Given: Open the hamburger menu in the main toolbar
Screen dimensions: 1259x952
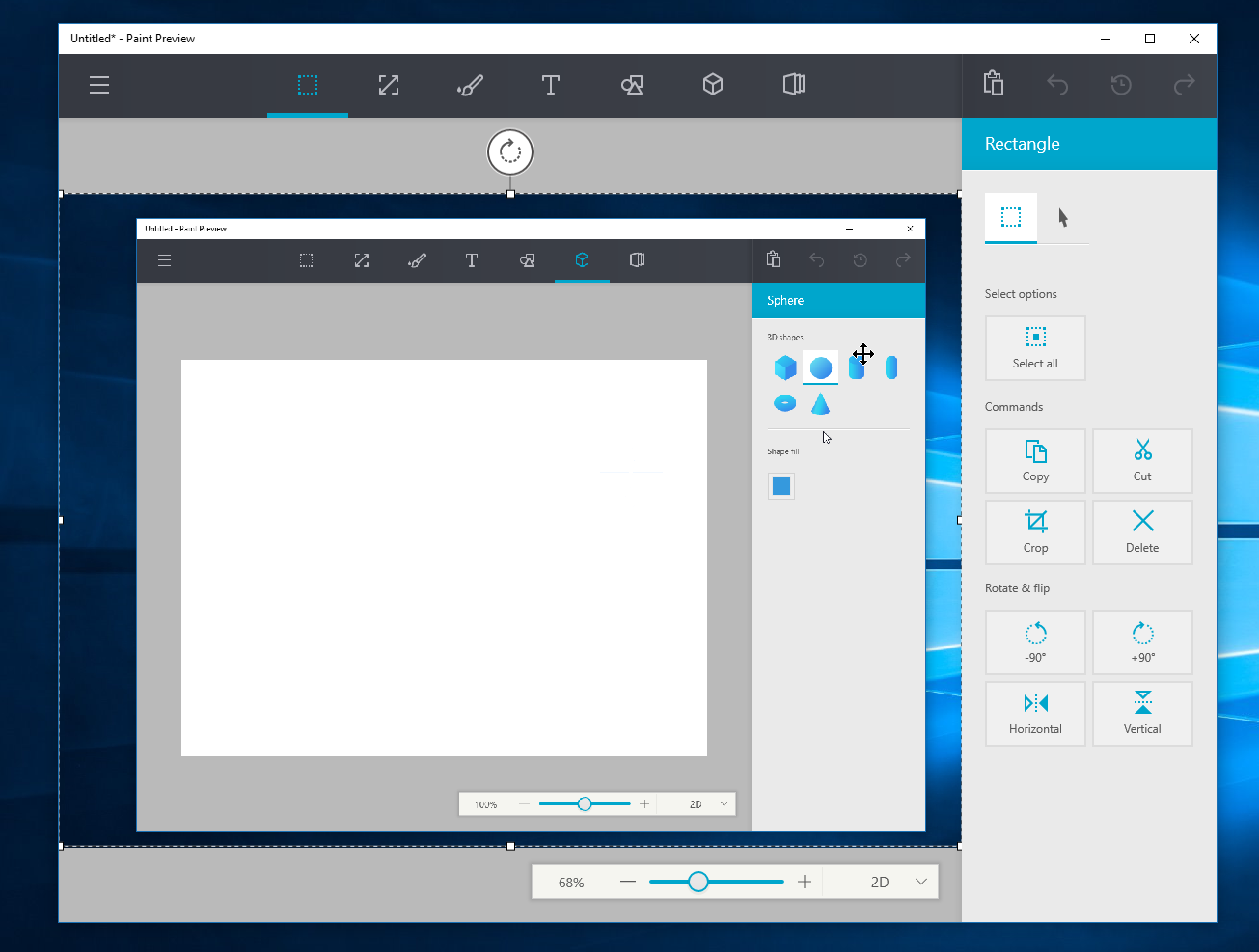Looking at the screenshot, I should [99, 85].
